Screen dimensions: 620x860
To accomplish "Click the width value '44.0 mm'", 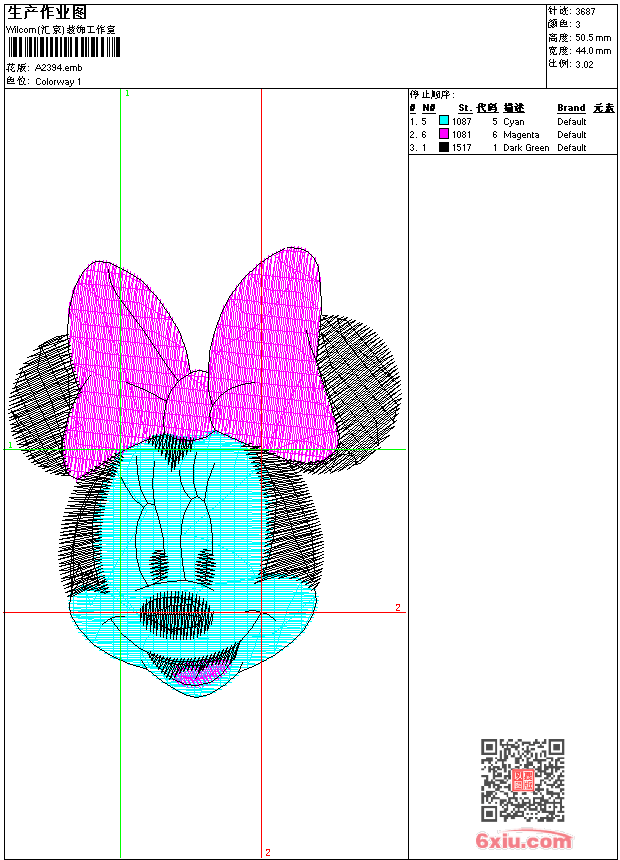I will 593,51.
